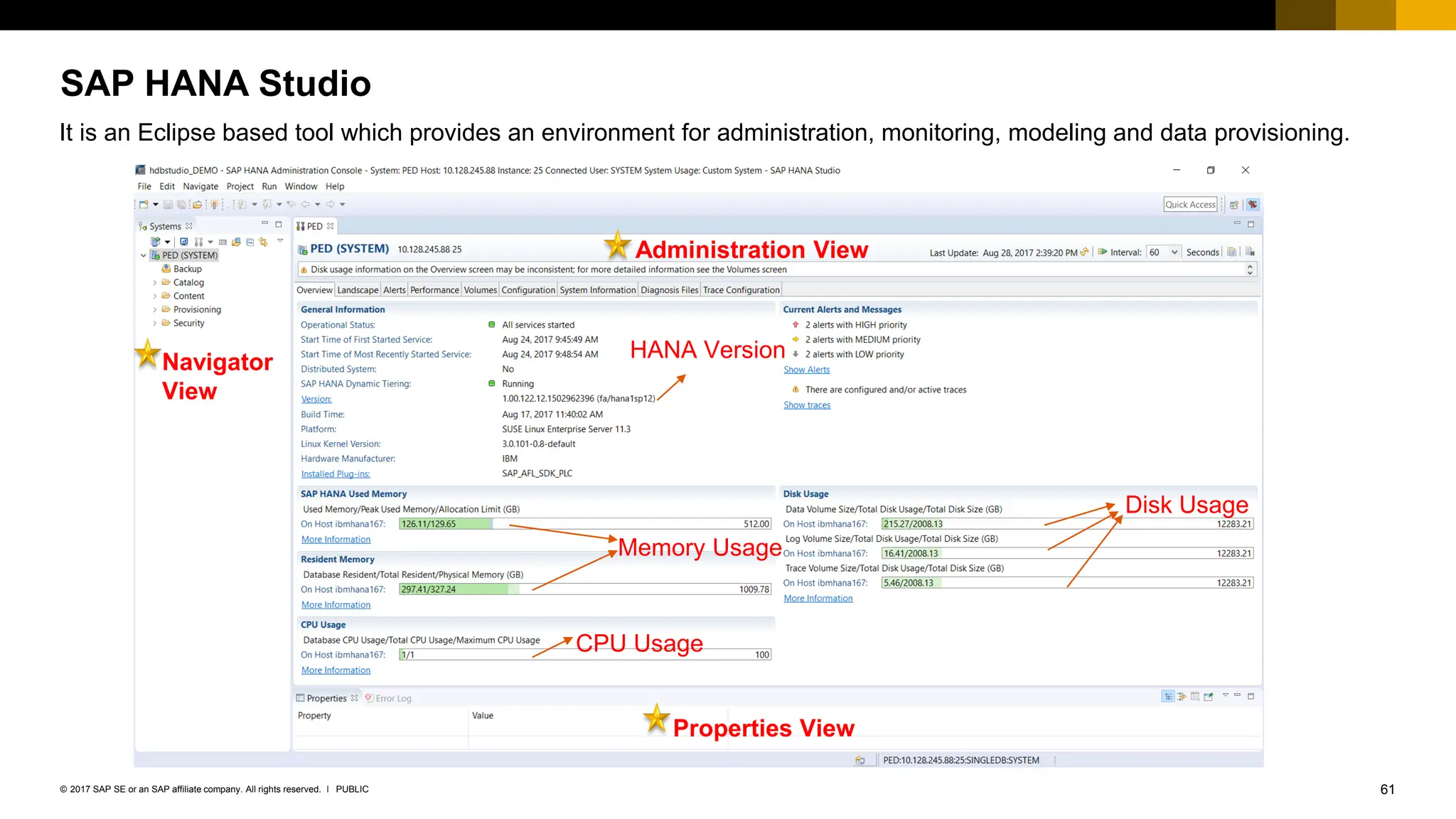Open the Configuration tab
Viewport: 1456px width, 819px height.
[x=528, y=290]
